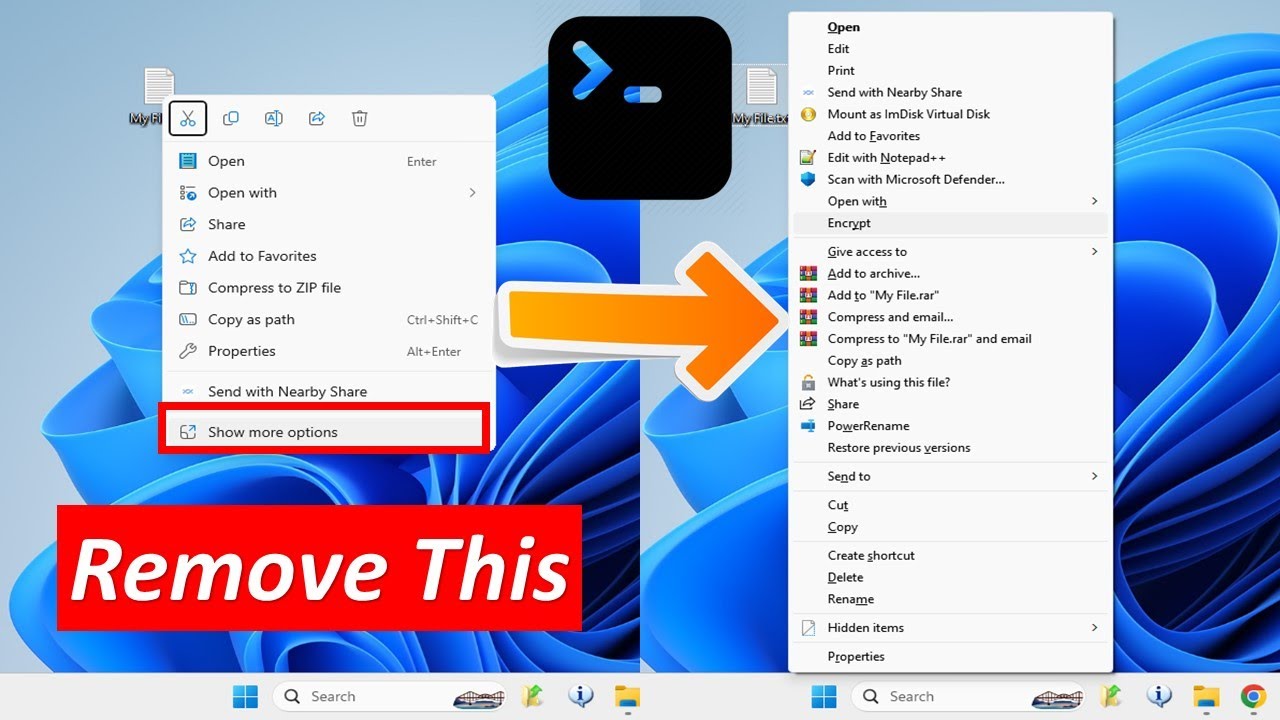Click the Rename icon in compact menu's top row
The image size is (1280, 720).
click(273, 119)
